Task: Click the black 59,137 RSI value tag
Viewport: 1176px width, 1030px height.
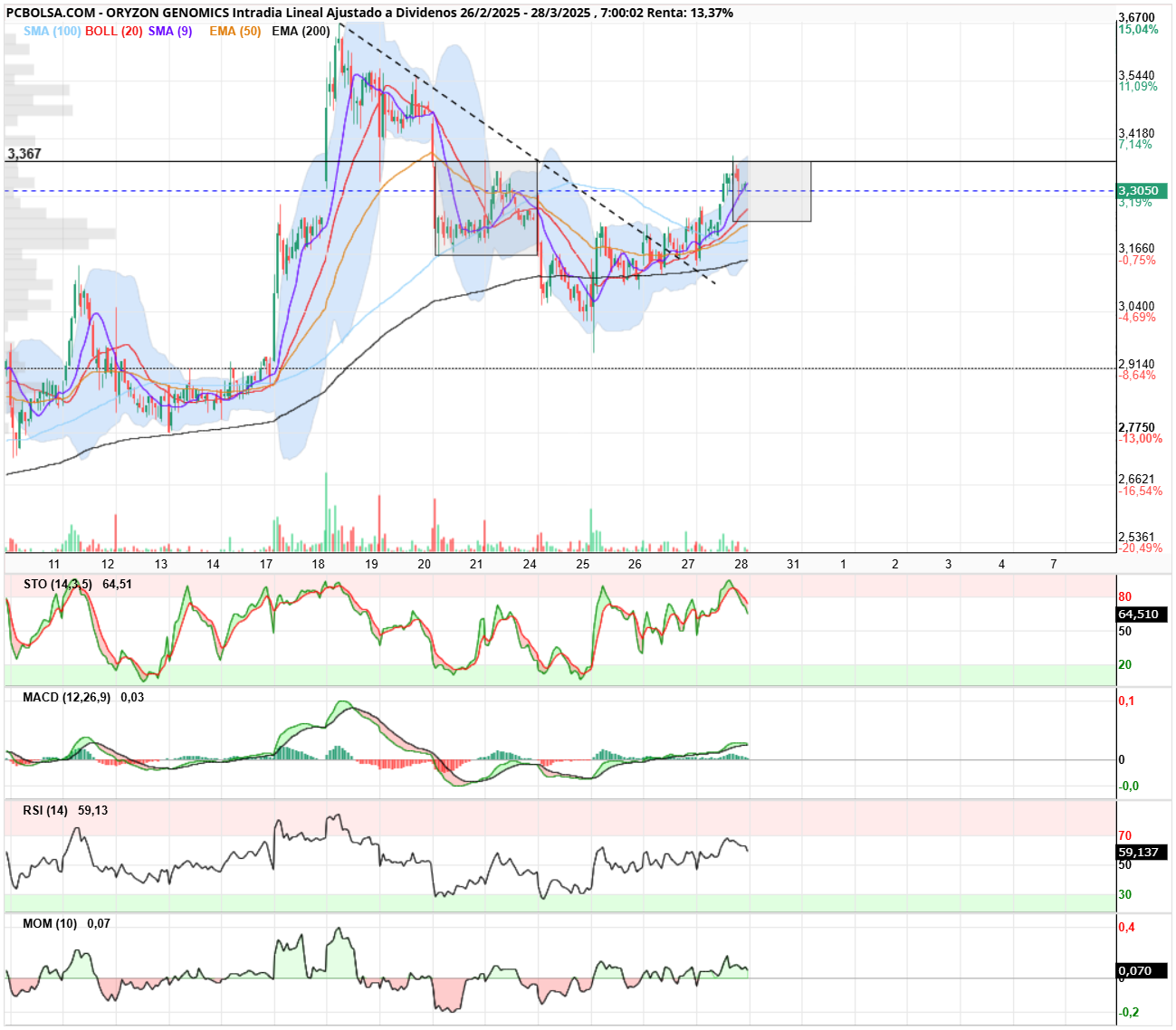Action: click(1143, 853)
